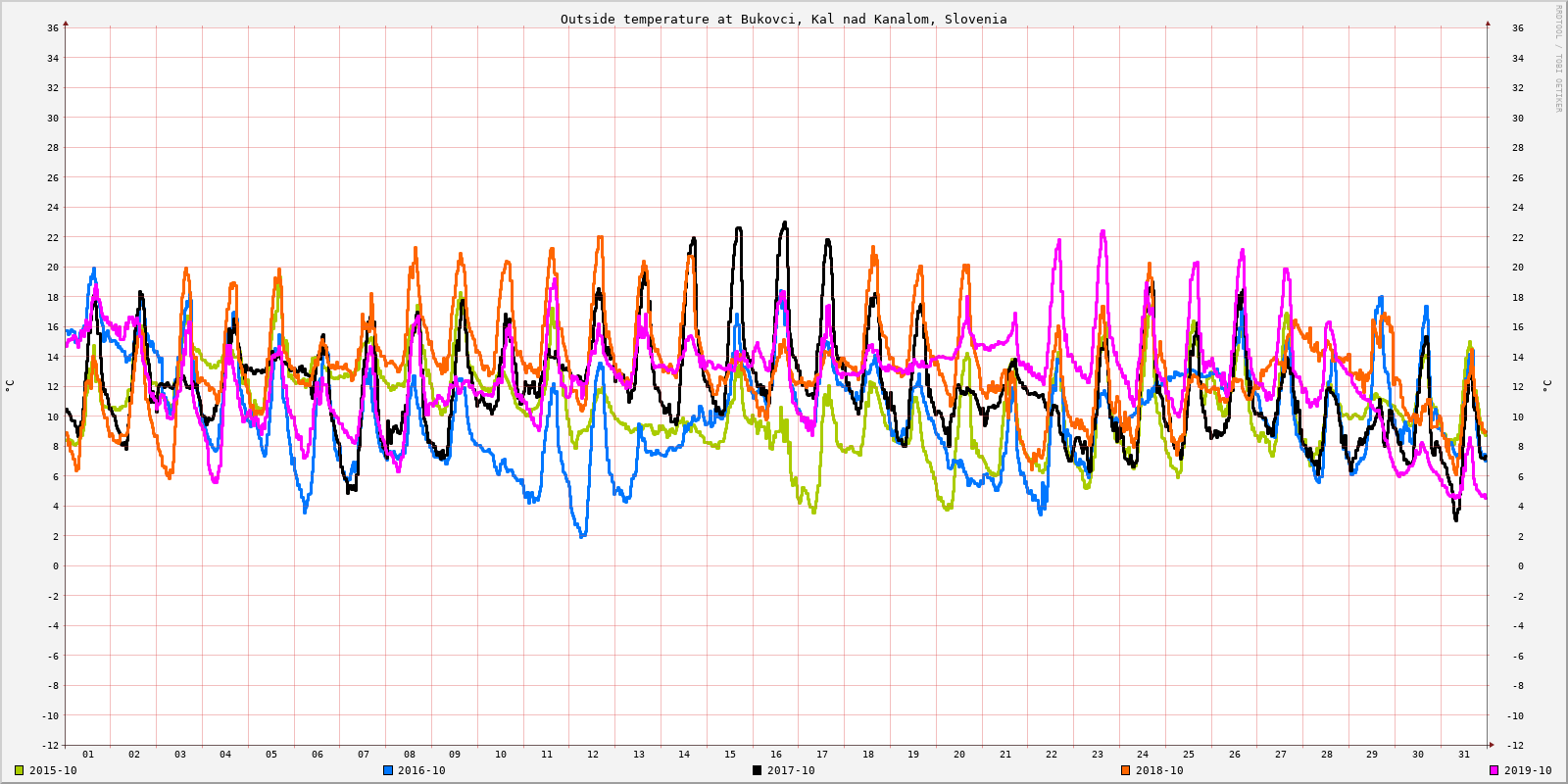Click the left axis 36 label
Viewport: 1568px width, 784px height.
(53, 28)
